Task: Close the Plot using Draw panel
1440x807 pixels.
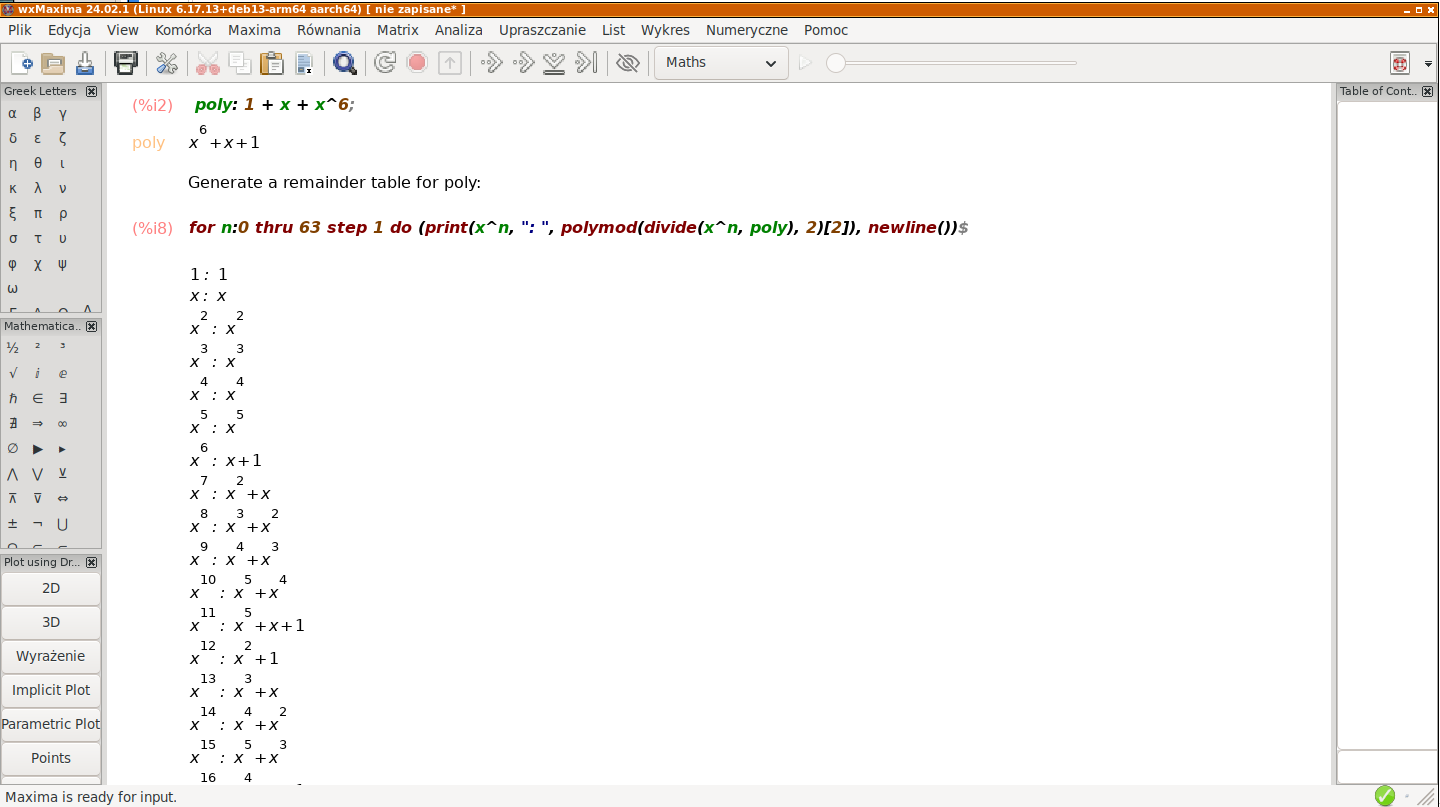Action: [x=92, y=562]
